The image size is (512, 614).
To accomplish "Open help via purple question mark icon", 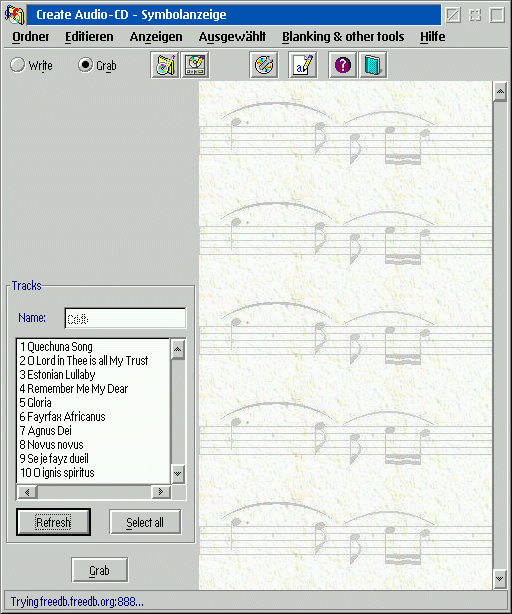I will pos(343,65).
